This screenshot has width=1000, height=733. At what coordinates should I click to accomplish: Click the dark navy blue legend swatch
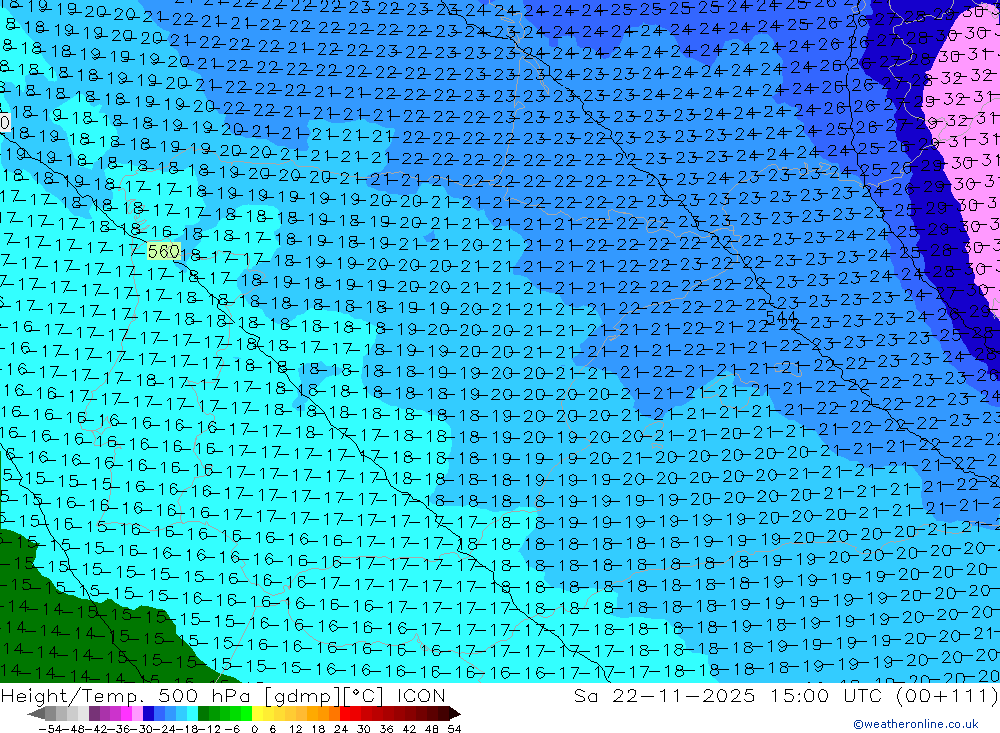coord(148,713)
